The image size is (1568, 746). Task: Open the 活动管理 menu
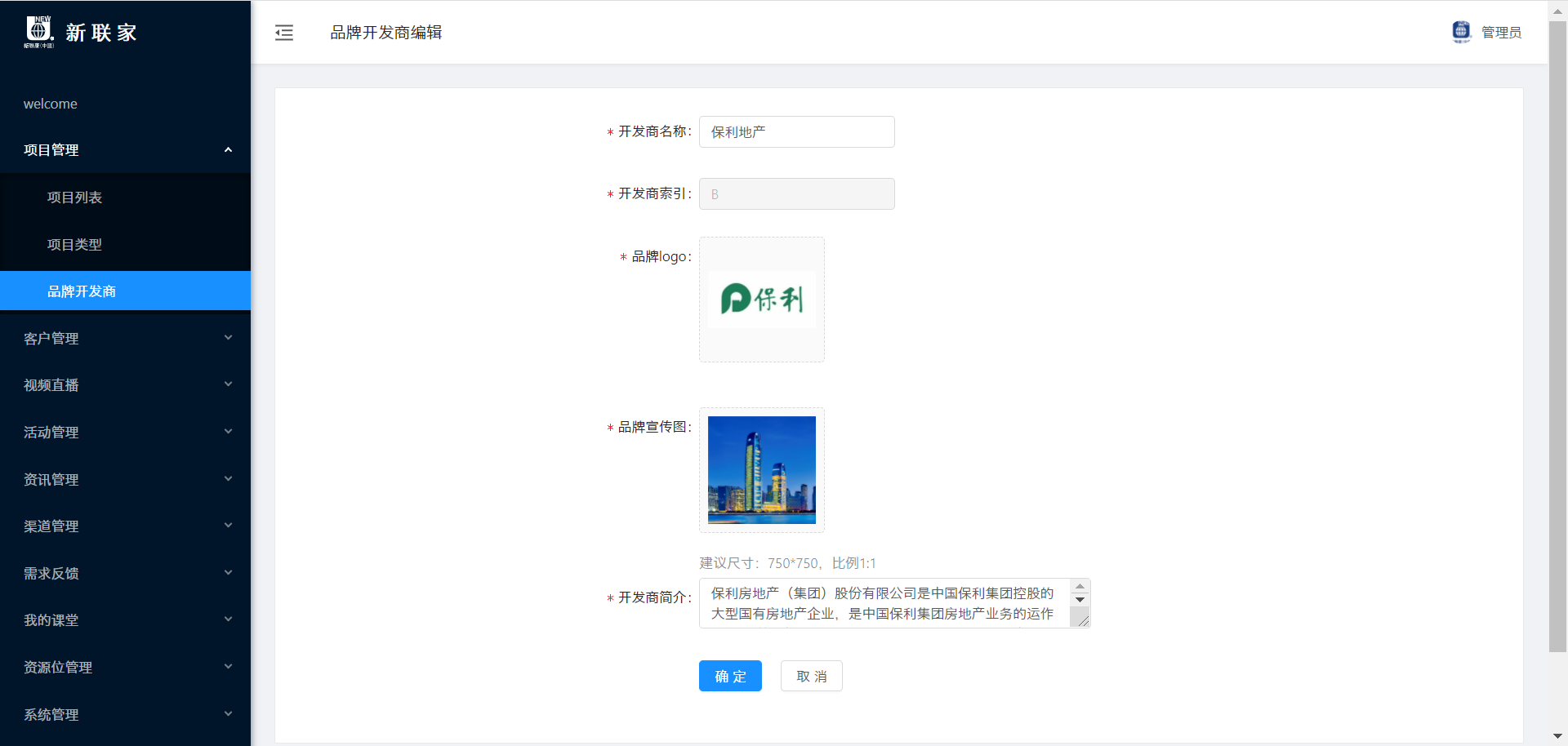click(x=125, y=432)
